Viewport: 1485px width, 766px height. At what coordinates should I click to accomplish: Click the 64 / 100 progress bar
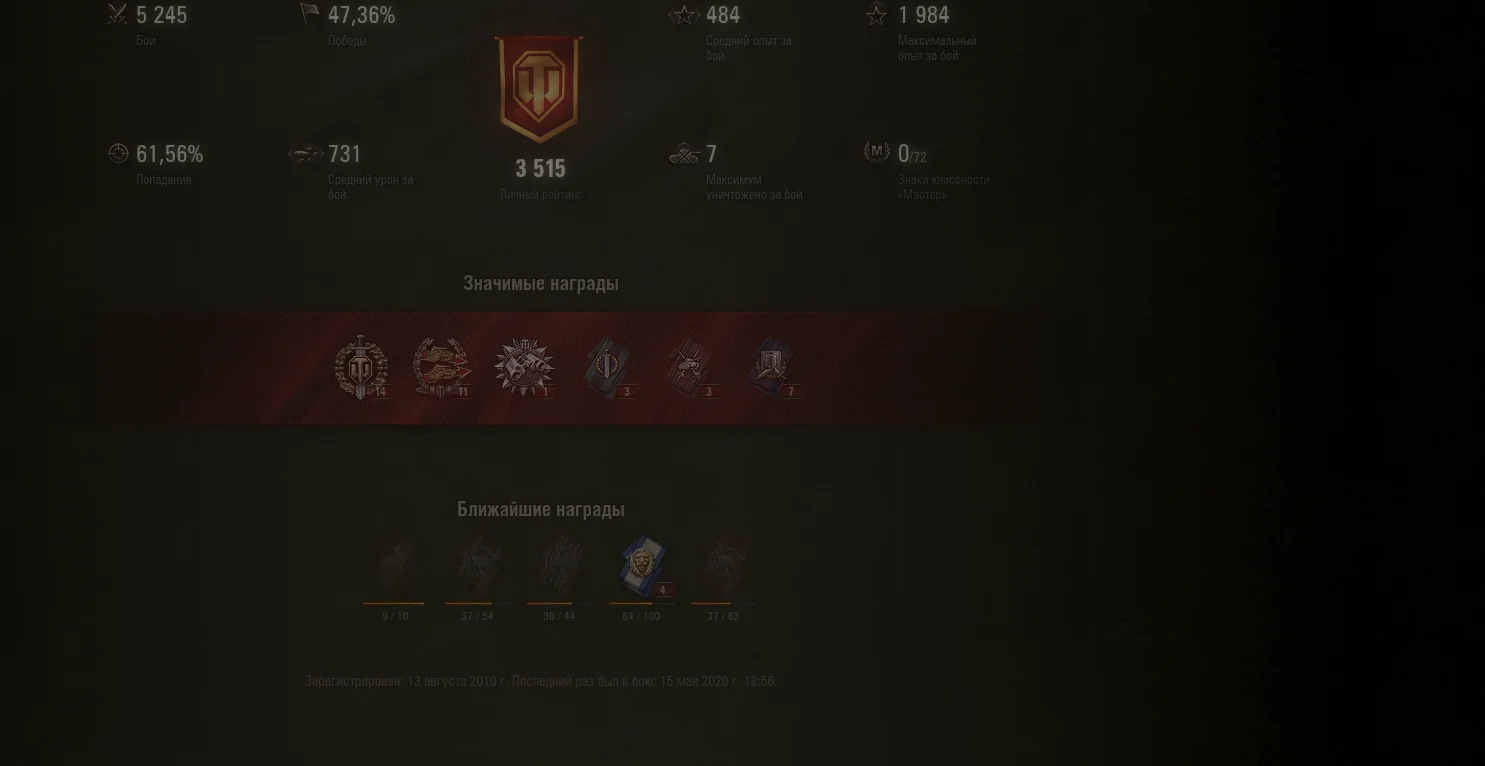(641, 603)
